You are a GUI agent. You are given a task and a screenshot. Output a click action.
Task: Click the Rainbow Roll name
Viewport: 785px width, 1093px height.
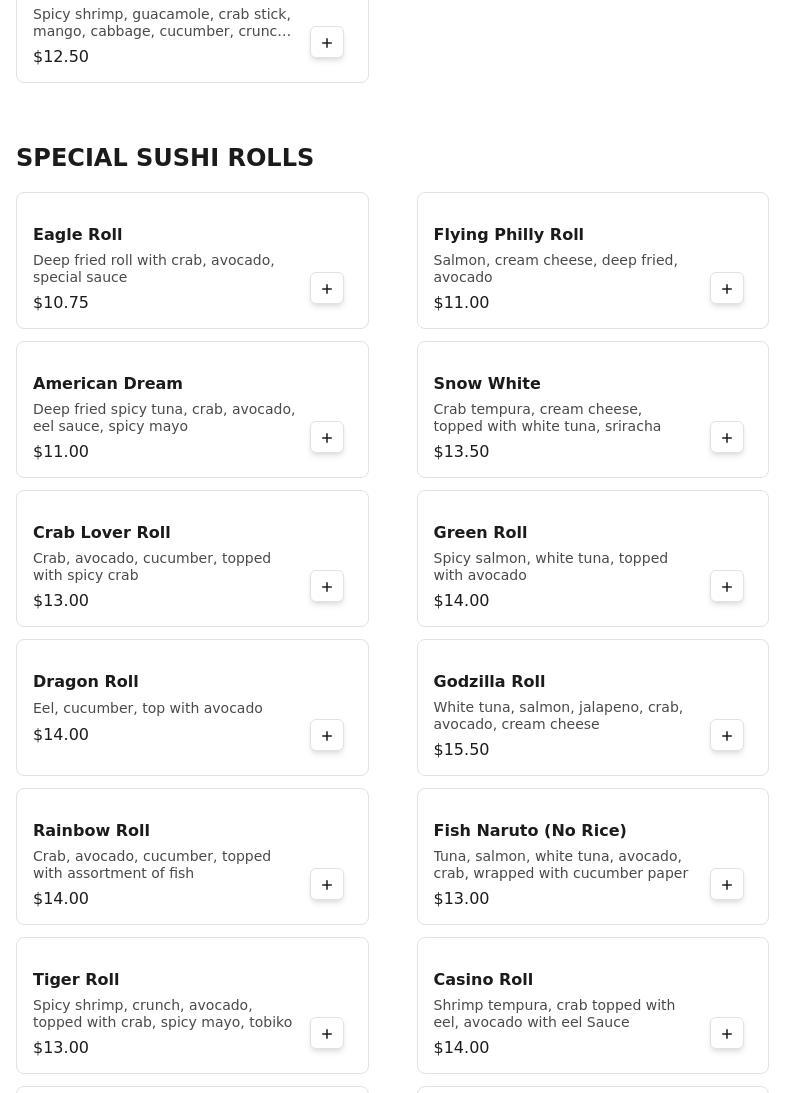tap(91, 831)
